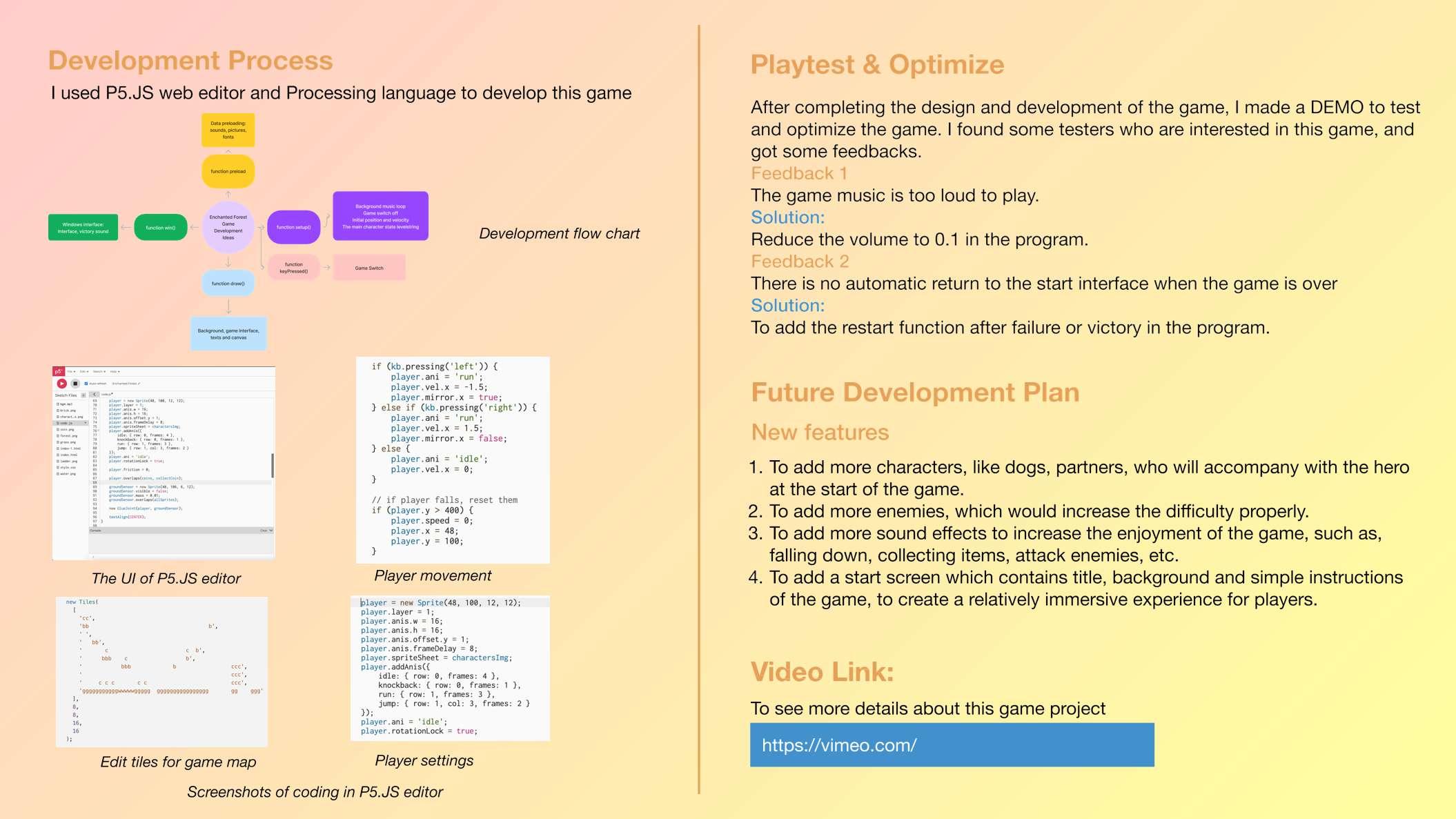Click the file icon beside style.css

[57, 468]
